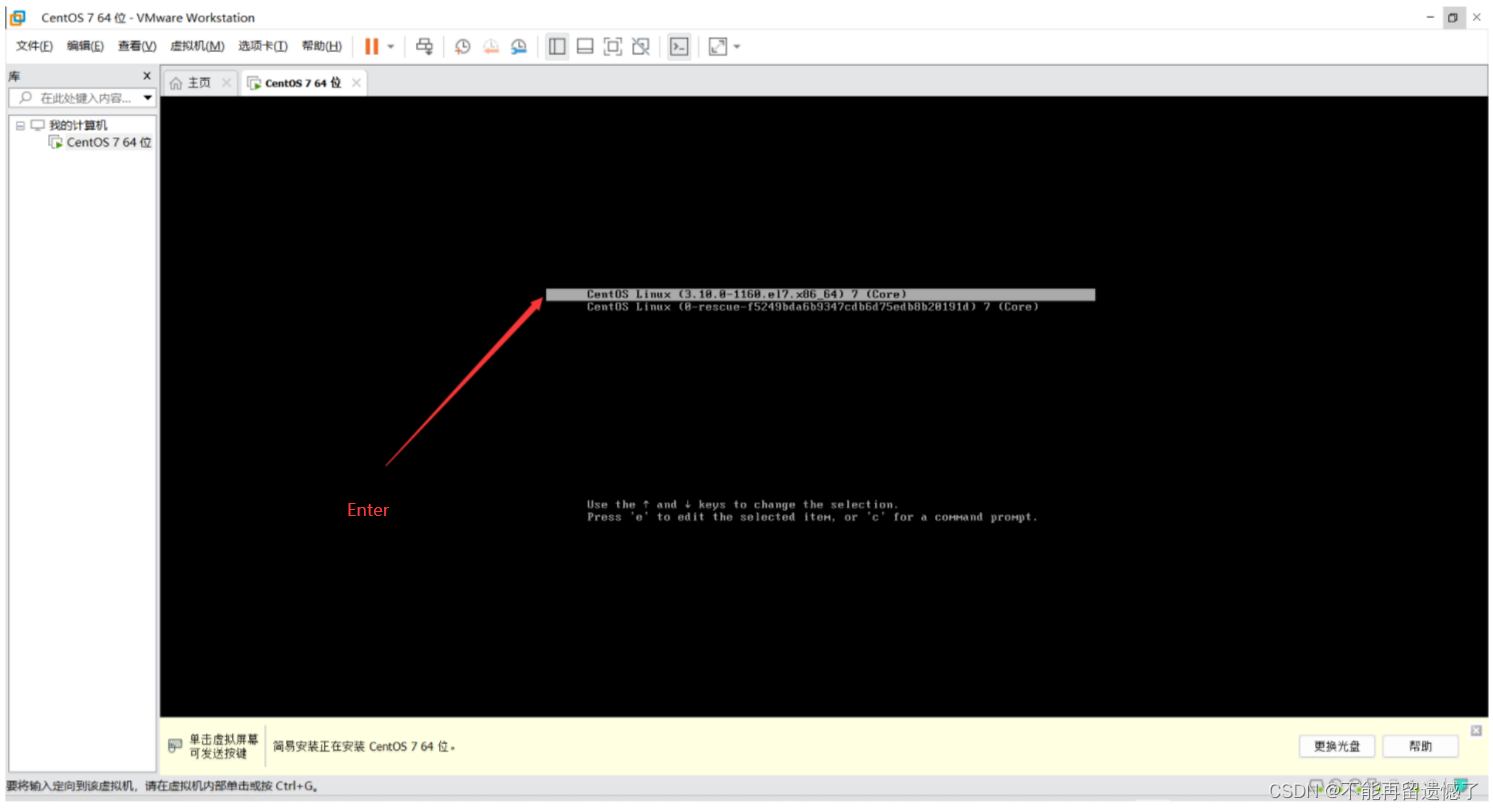Open the 虚拟机(M) menu

click(x=197, y=46)
